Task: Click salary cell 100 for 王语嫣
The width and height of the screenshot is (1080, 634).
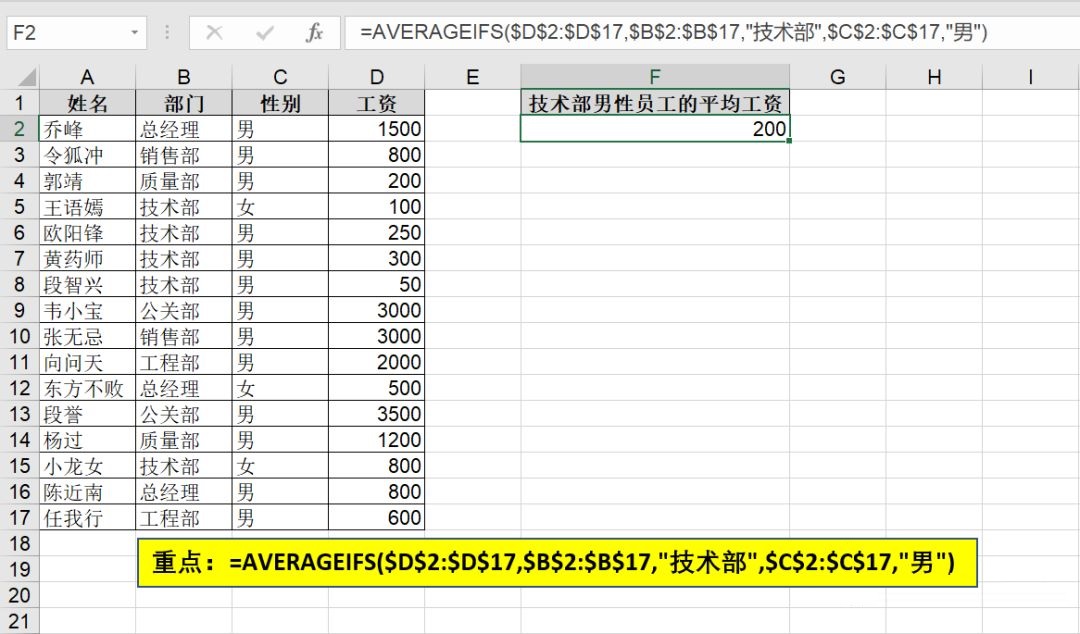Action: point(377,207)
